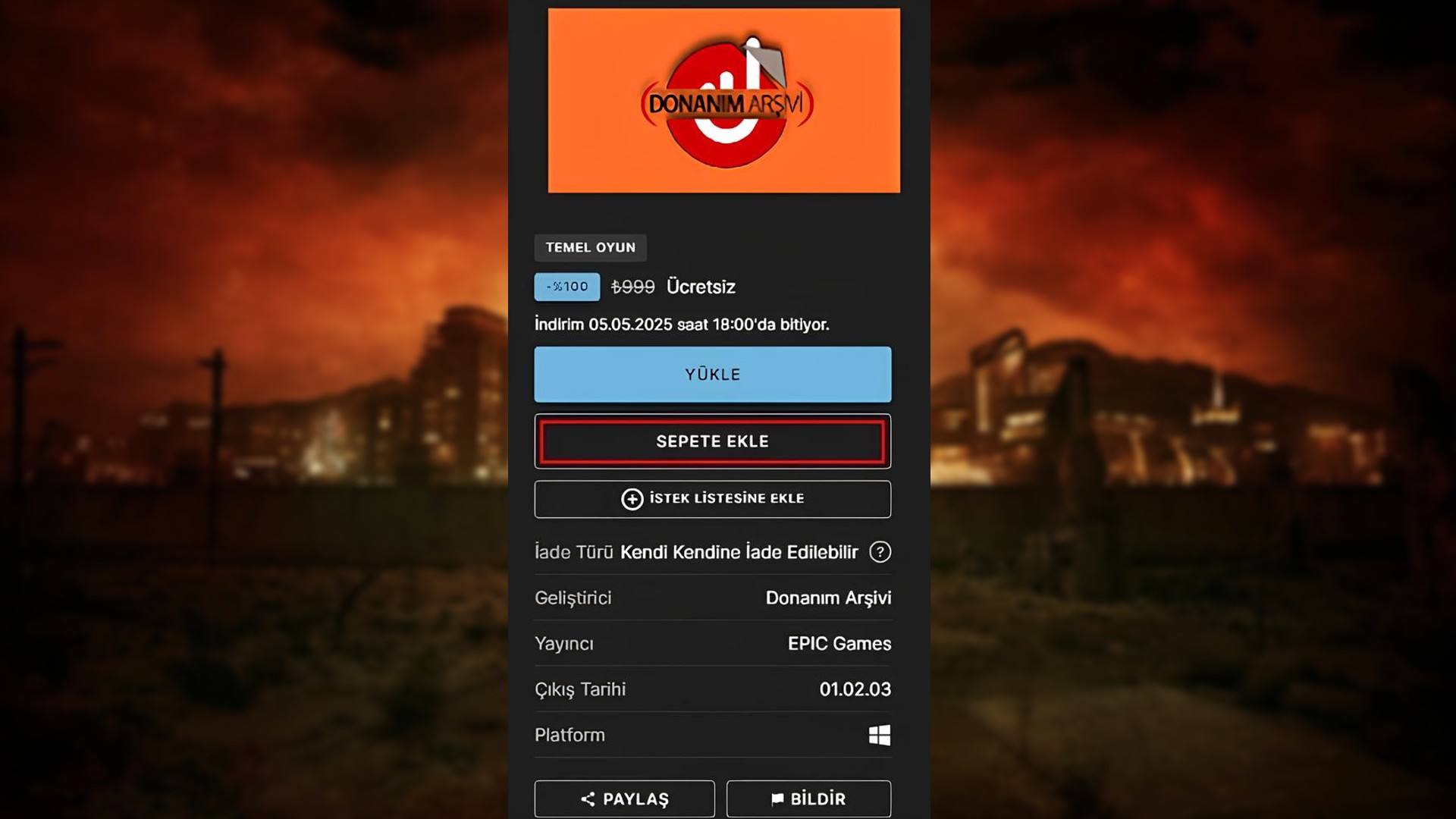The image size is (1456, 819).
Task: Click the 01.02.03 release date value
Action: pyautogui.click(x=855, y=689)
